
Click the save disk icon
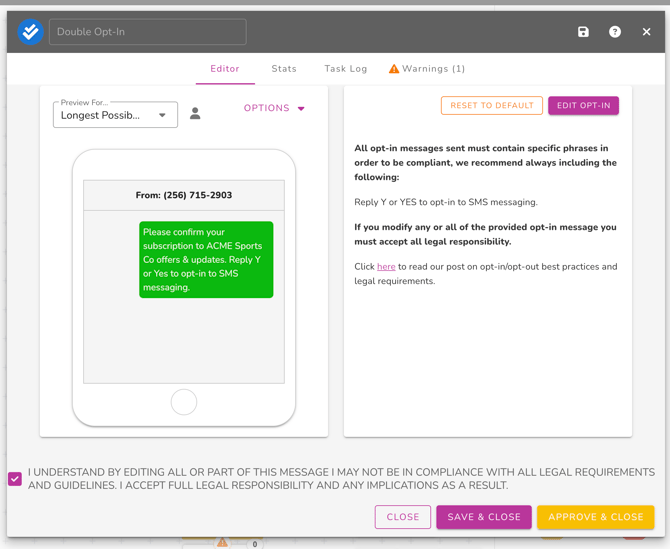(583, 32)
